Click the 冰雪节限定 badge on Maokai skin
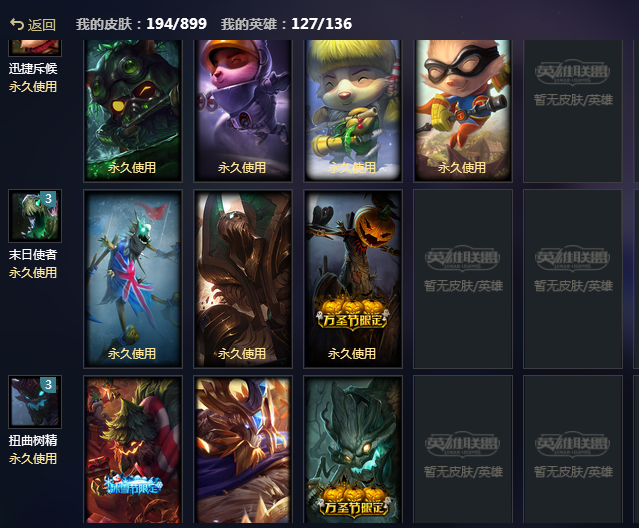Screen dimensions: 639x528 pos(133,485)
